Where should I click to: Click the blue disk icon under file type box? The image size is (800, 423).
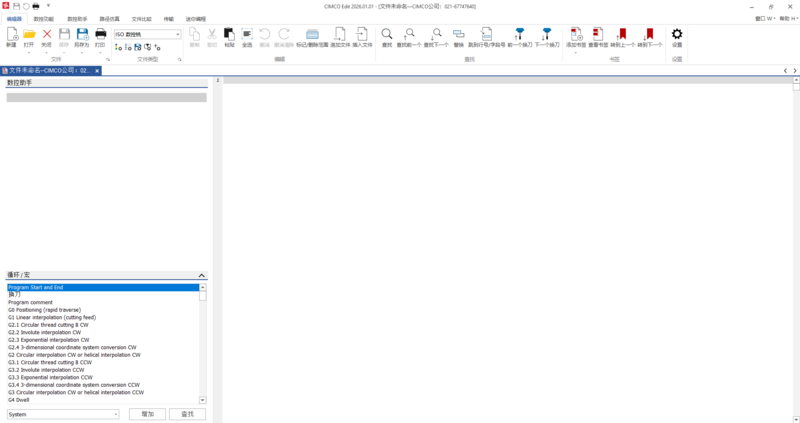click(138, 47)
